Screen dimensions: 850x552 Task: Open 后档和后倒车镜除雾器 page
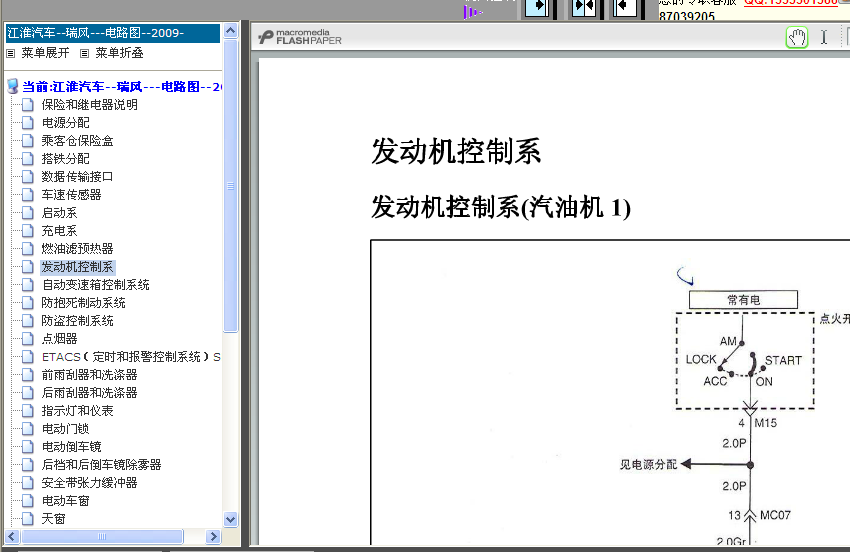pos(101,465)
